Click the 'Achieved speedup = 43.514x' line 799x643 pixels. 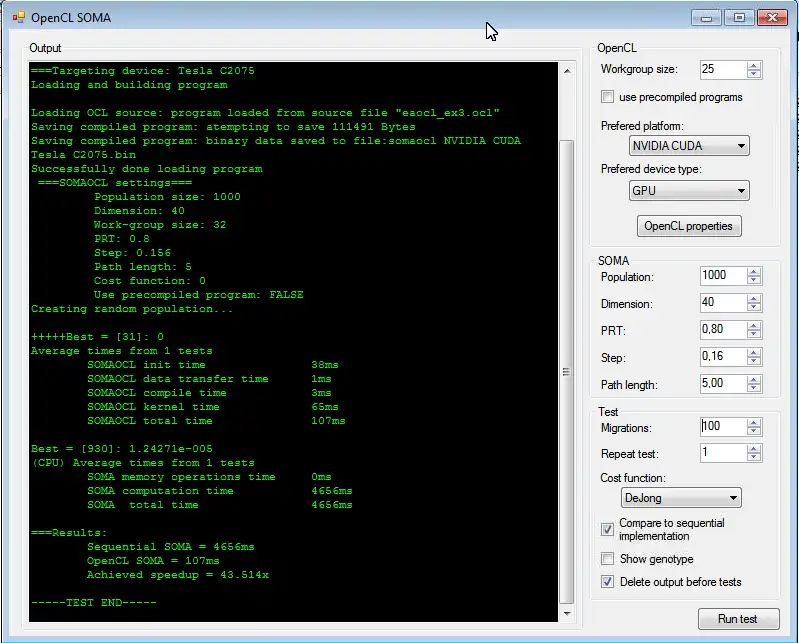tap(177, 575)
